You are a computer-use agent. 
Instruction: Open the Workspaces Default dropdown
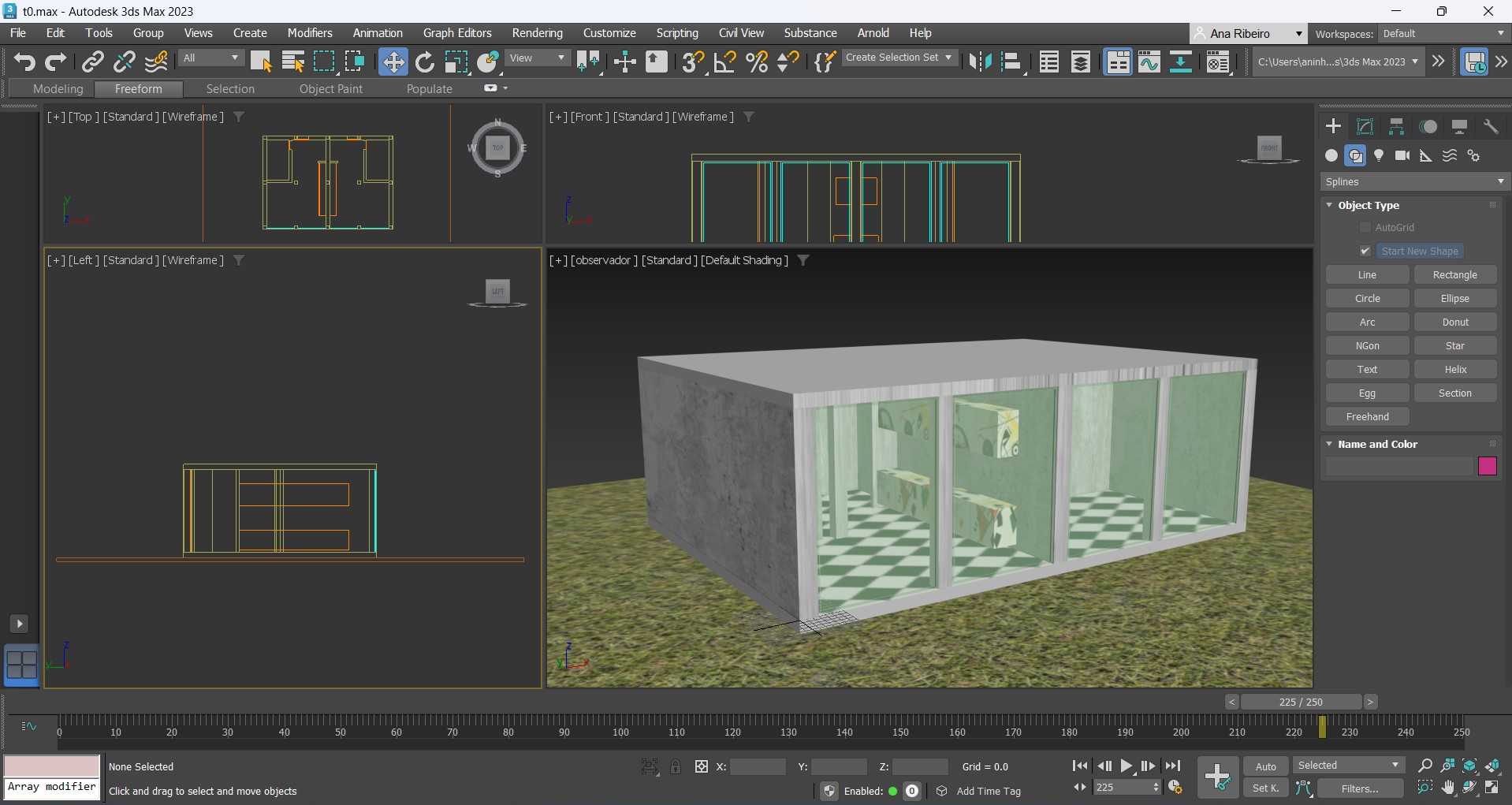[1443, 33]
